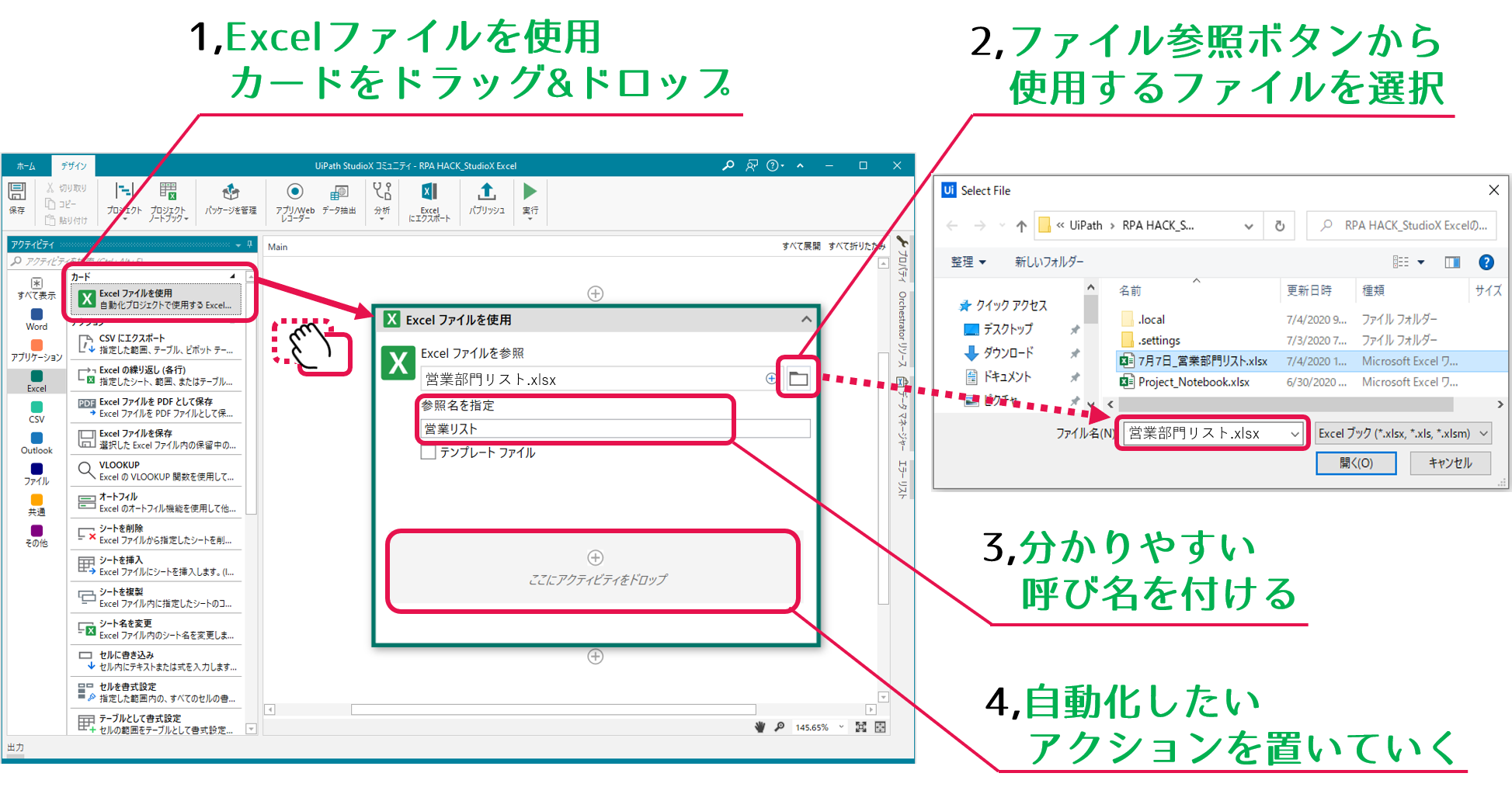Select the Word activity category
Viewport: 1512px width, 794px height.
36,320
